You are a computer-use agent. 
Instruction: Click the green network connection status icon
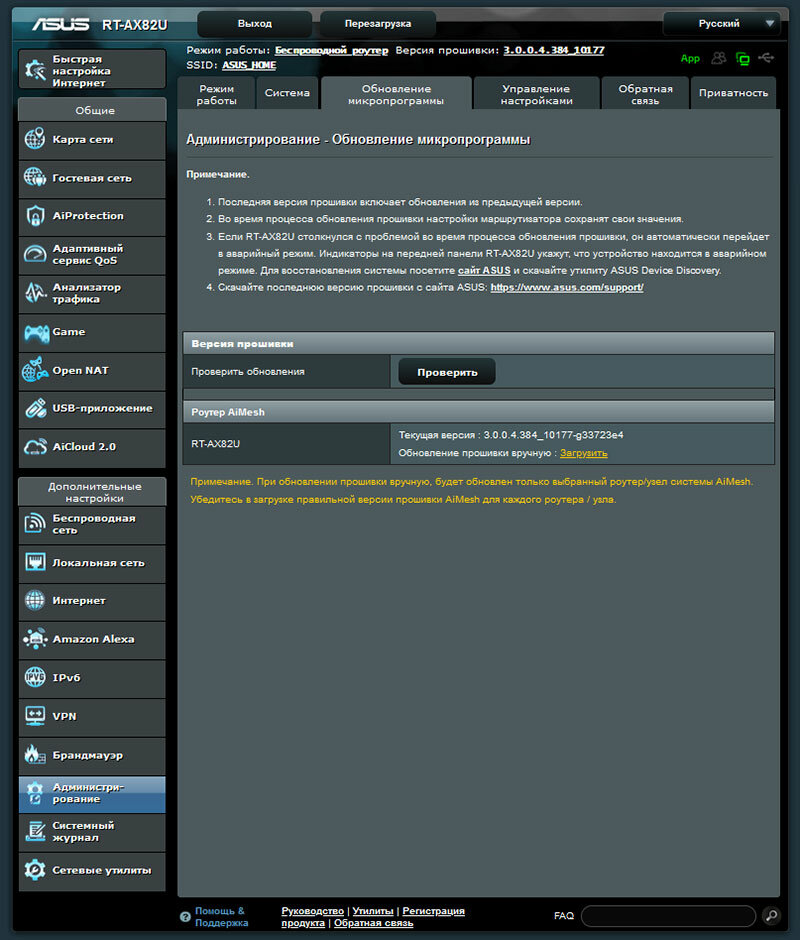tap(742, 59)
